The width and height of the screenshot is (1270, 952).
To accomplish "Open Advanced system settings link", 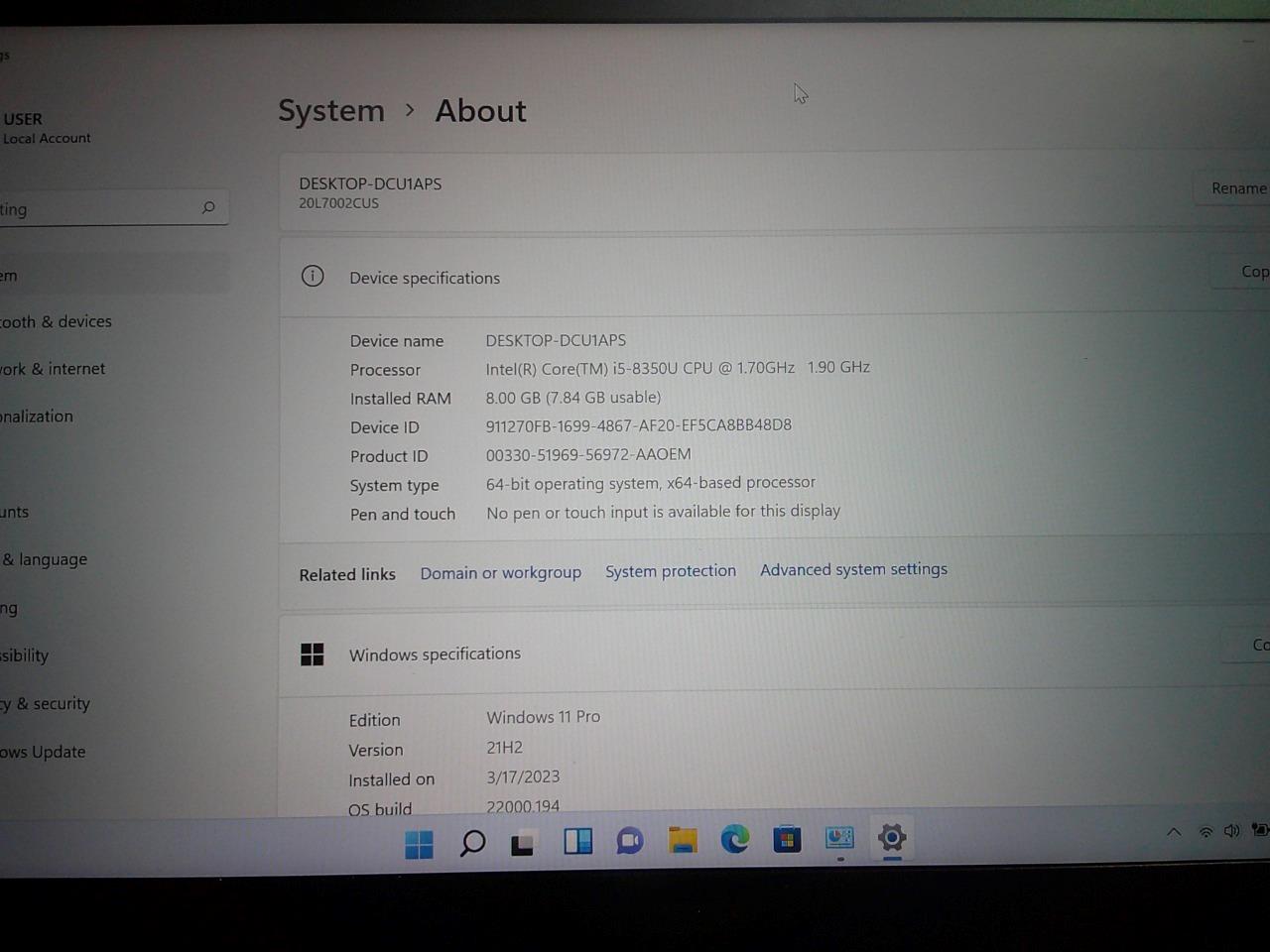I will (853, 569).
